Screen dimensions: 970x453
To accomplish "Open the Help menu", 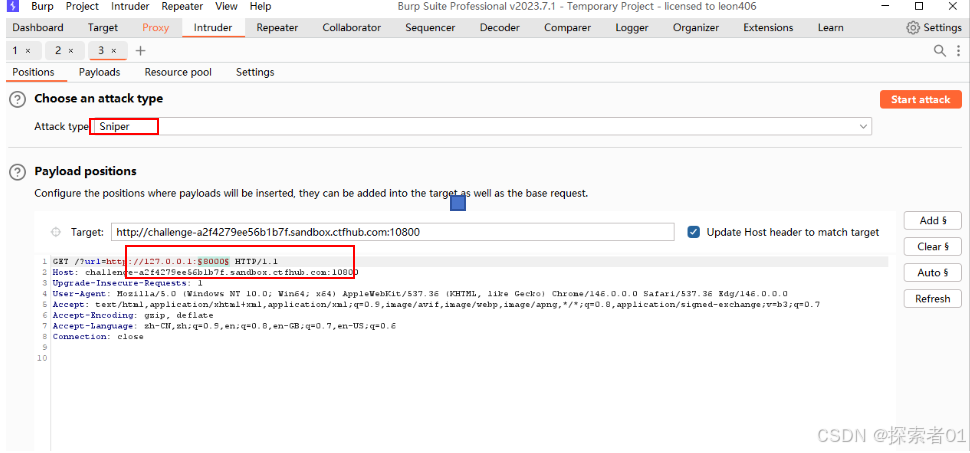I will click(x=260, y=6).
